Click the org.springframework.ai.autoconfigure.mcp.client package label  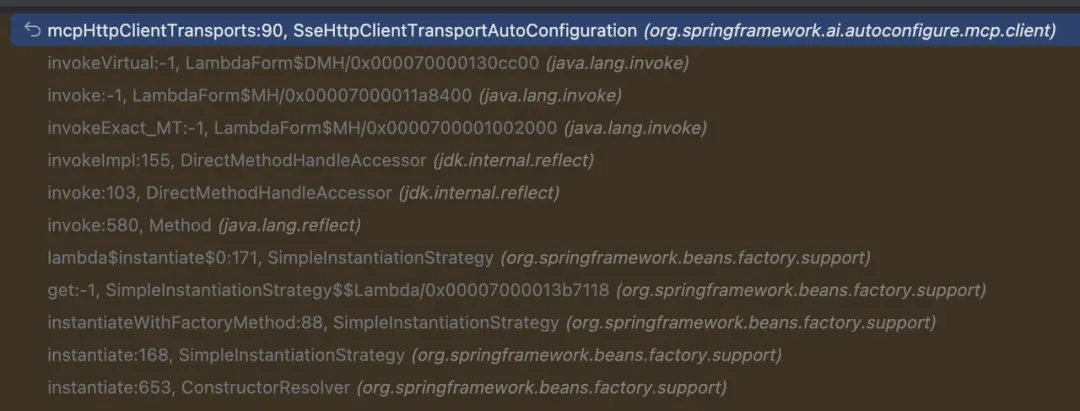coord(851,31)
